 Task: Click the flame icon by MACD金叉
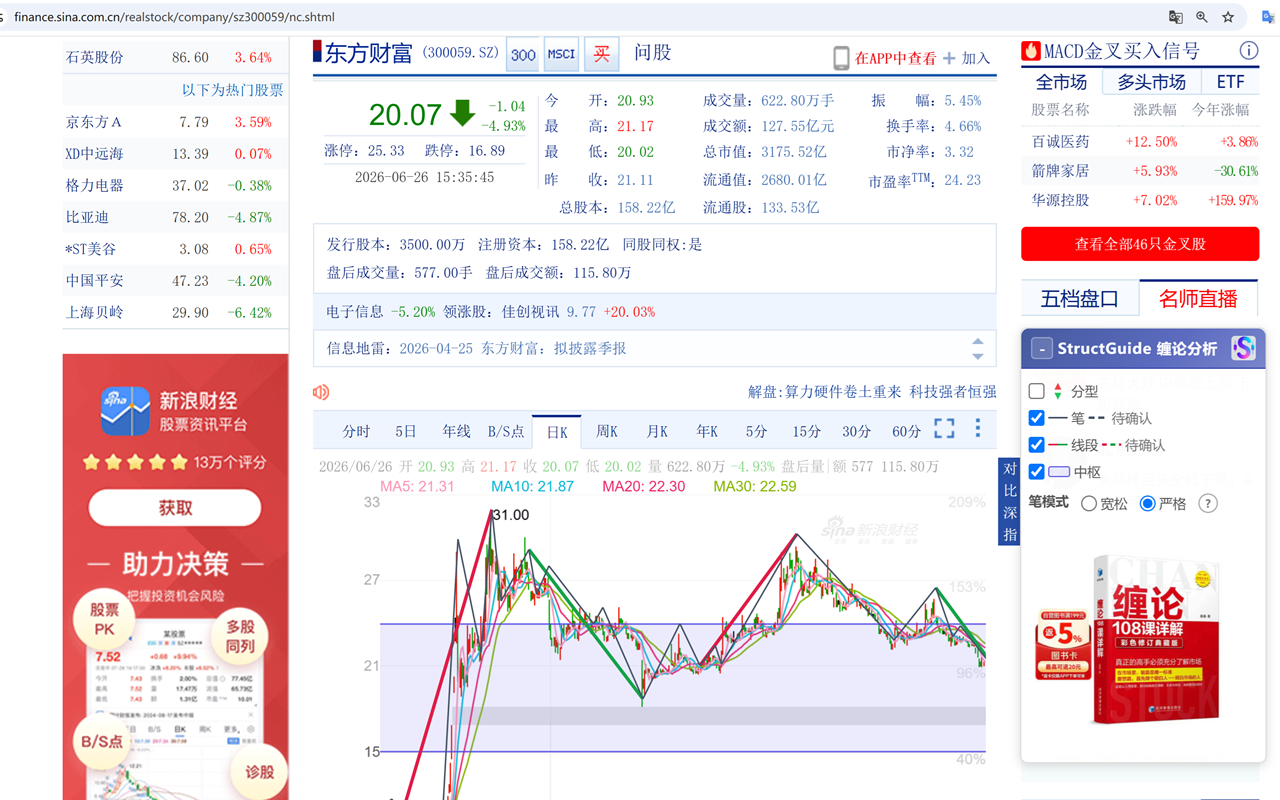1031,51
